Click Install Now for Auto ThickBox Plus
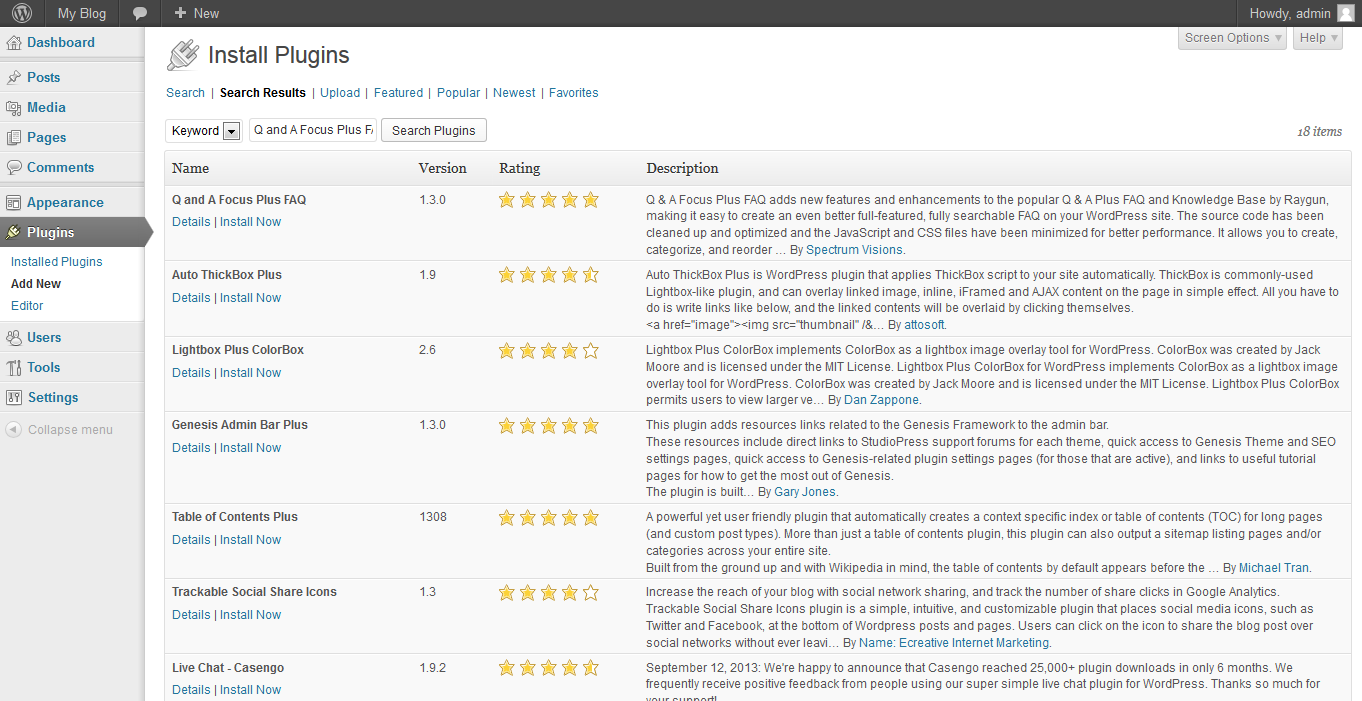Viewport: 1362px width, 701px height. point(250,298)
